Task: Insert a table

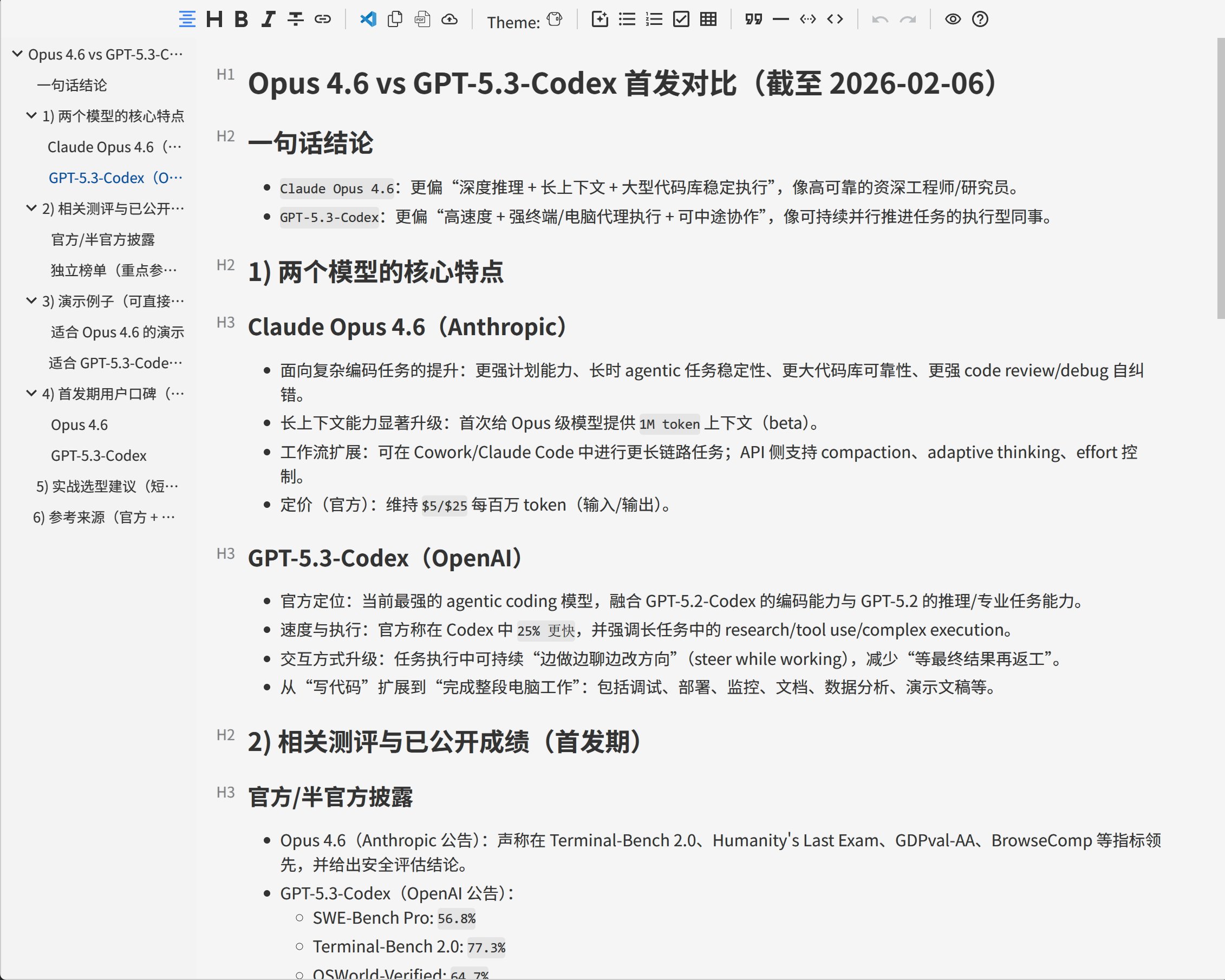Action: pos(708,19)
